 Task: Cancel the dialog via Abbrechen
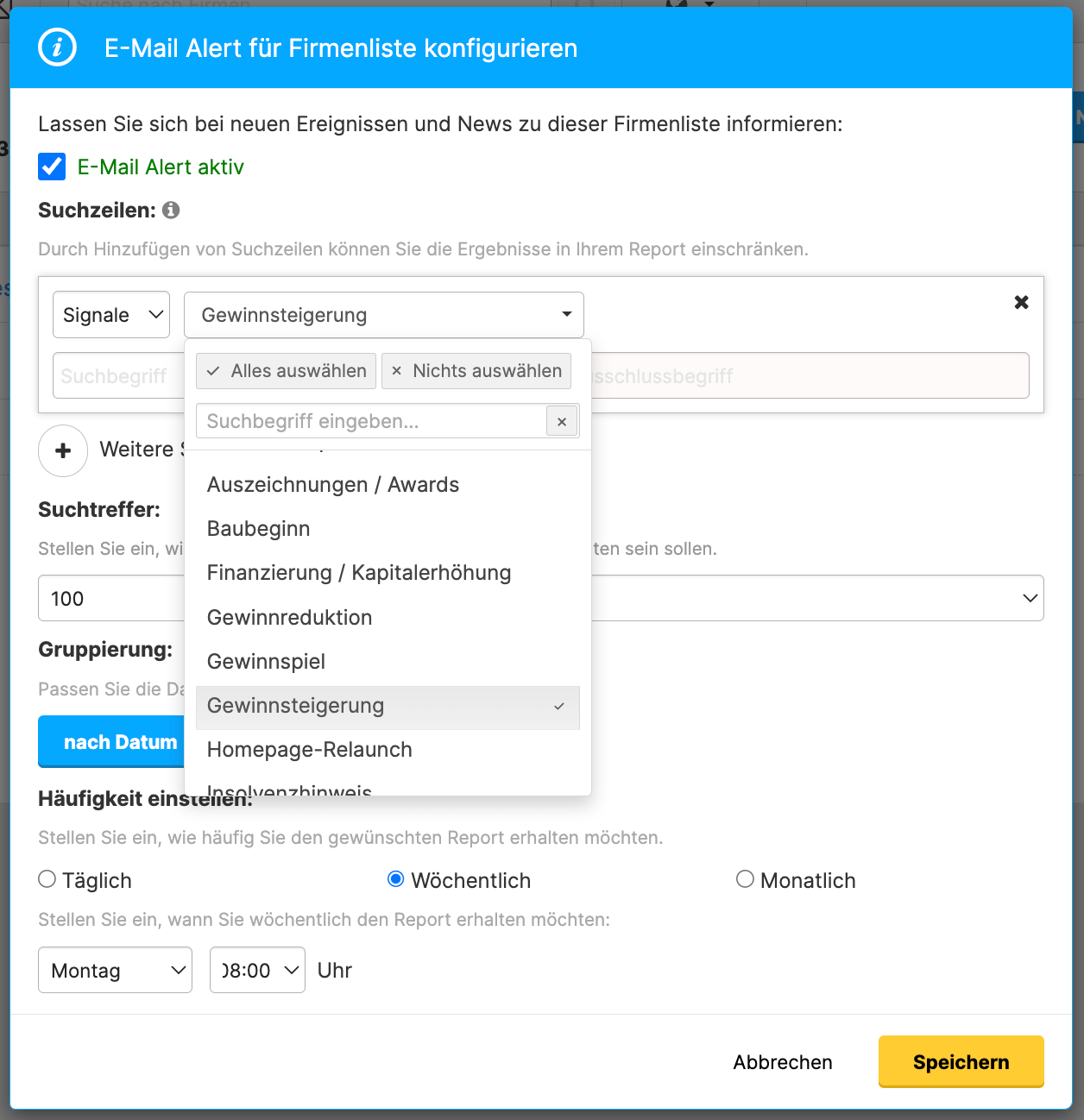point(782,1062)
